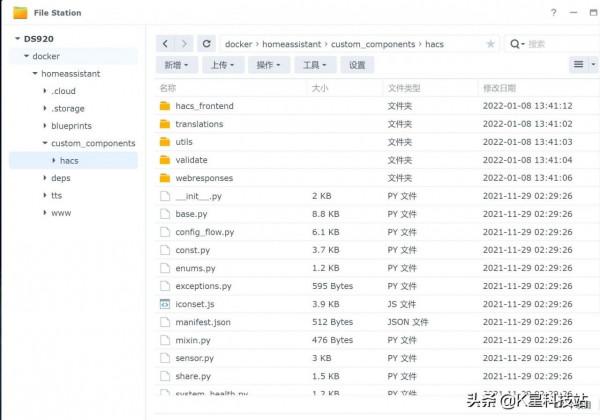Expand the tts folder node
Image resolution: width=600 pixels, height=420 pixels.
coord(45,195)
